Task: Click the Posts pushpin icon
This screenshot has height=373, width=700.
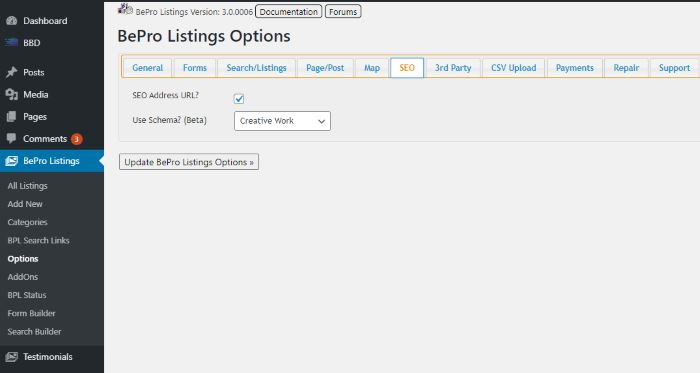Action: (12, 72)
